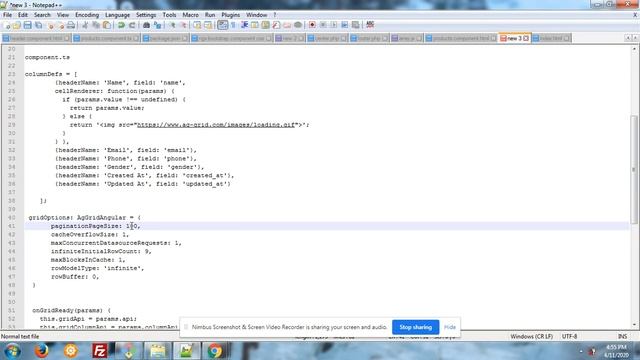Click the Save All toolbar icon
Viewport: 640px width, 360px height.
(x=38, y=25)
